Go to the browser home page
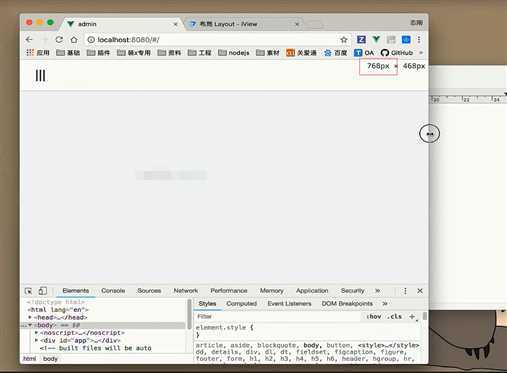 coord(74,40)
